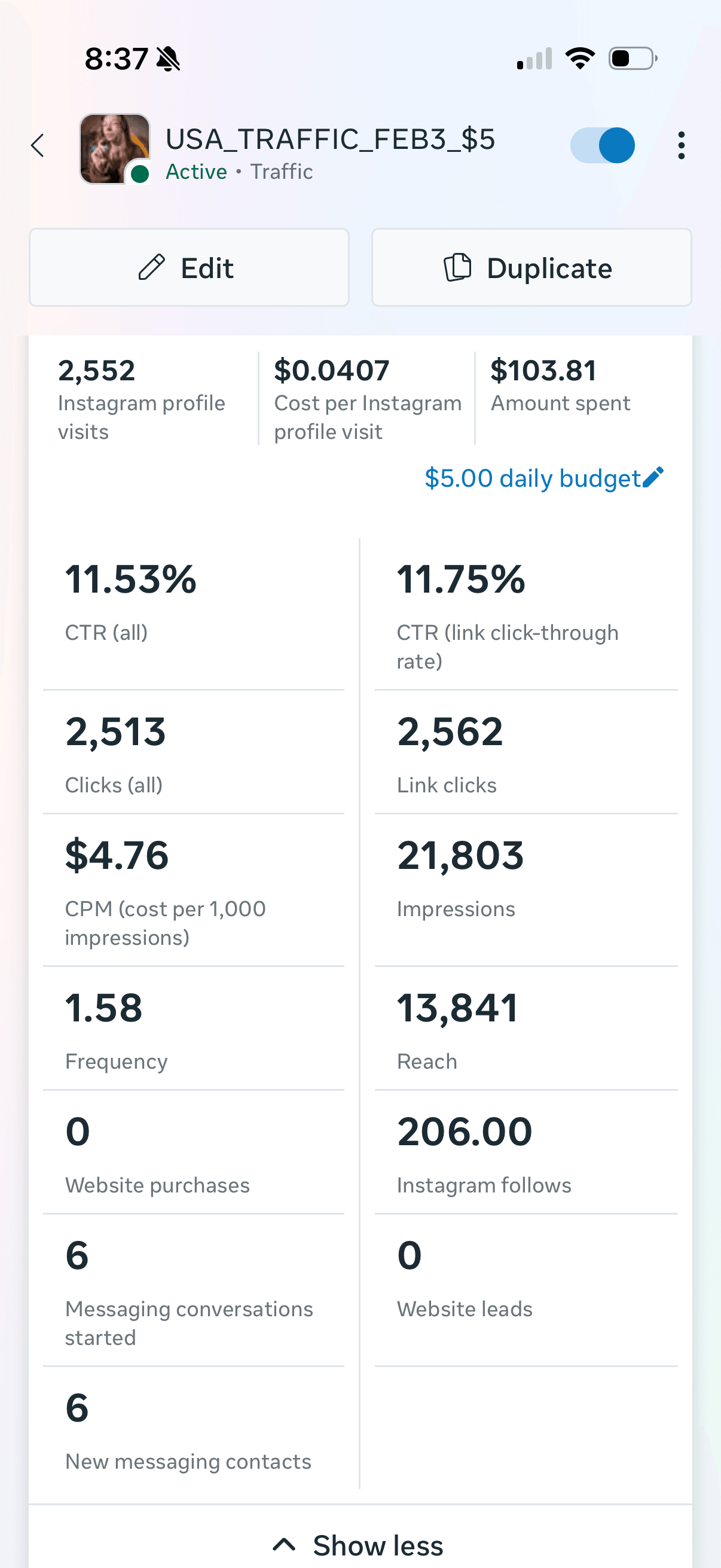Tap the green Active status dot
The image size is (721, 1568).
click(139, 173)
